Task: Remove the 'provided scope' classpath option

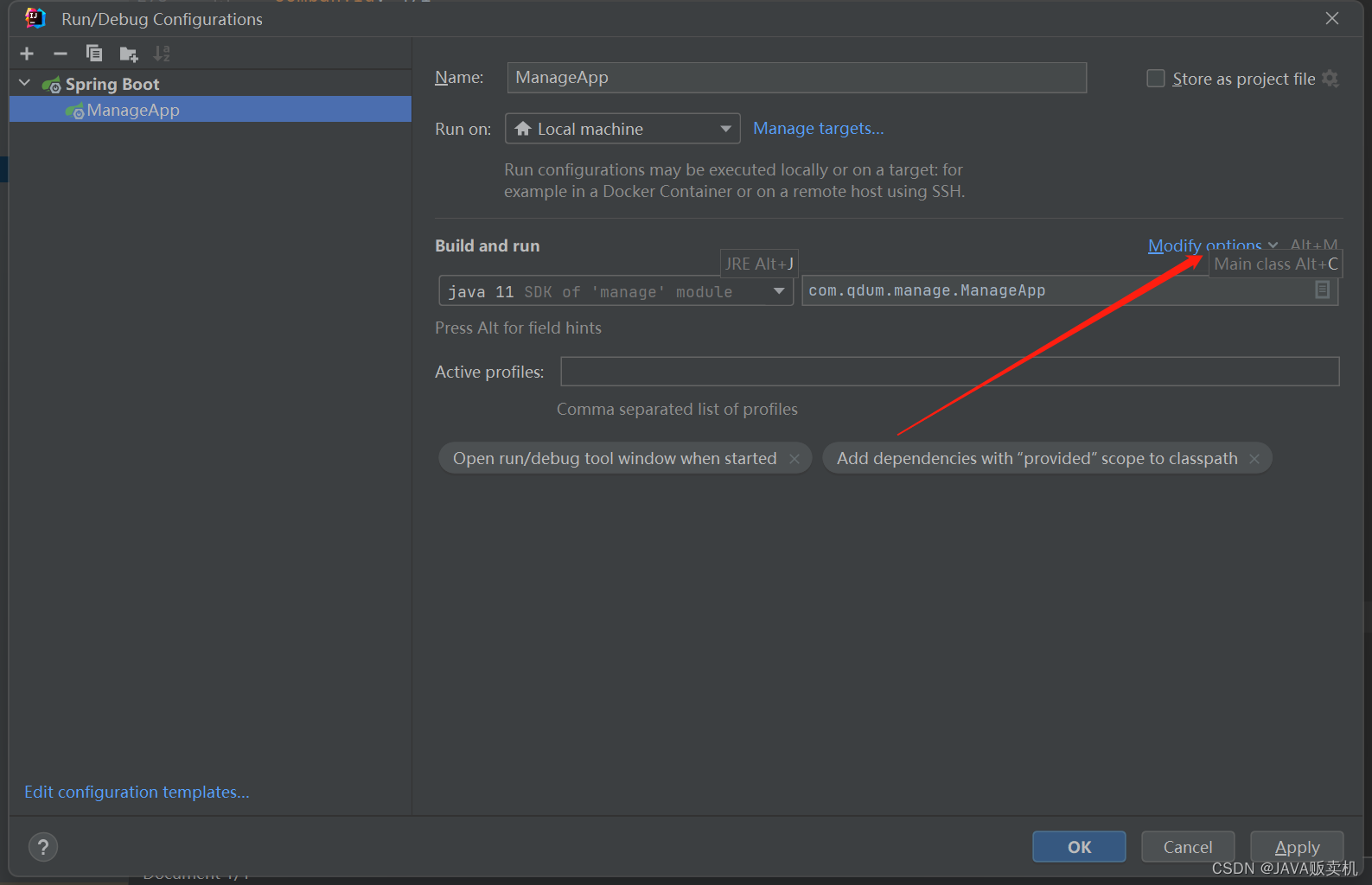Action: click(1254, 459)
